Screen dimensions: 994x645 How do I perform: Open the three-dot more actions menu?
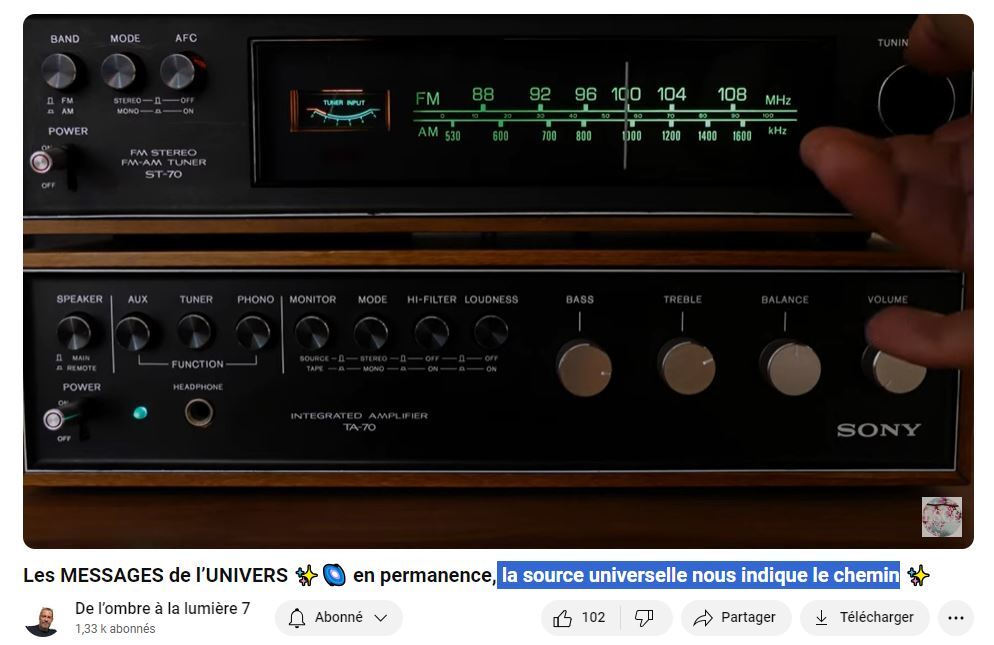(955, 618)
